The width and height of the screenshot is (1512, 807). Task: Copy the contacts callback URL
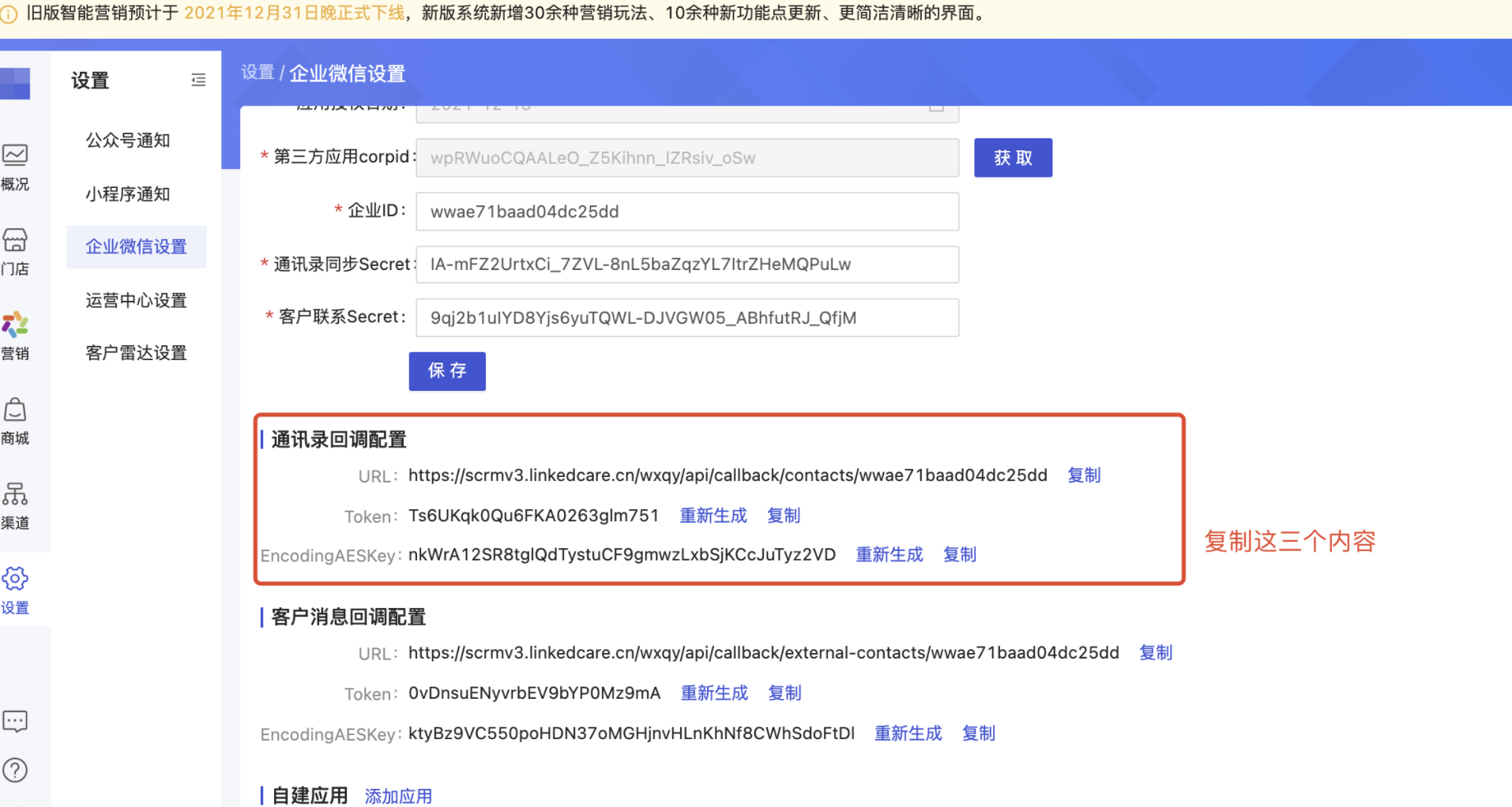coord(1084,475)
